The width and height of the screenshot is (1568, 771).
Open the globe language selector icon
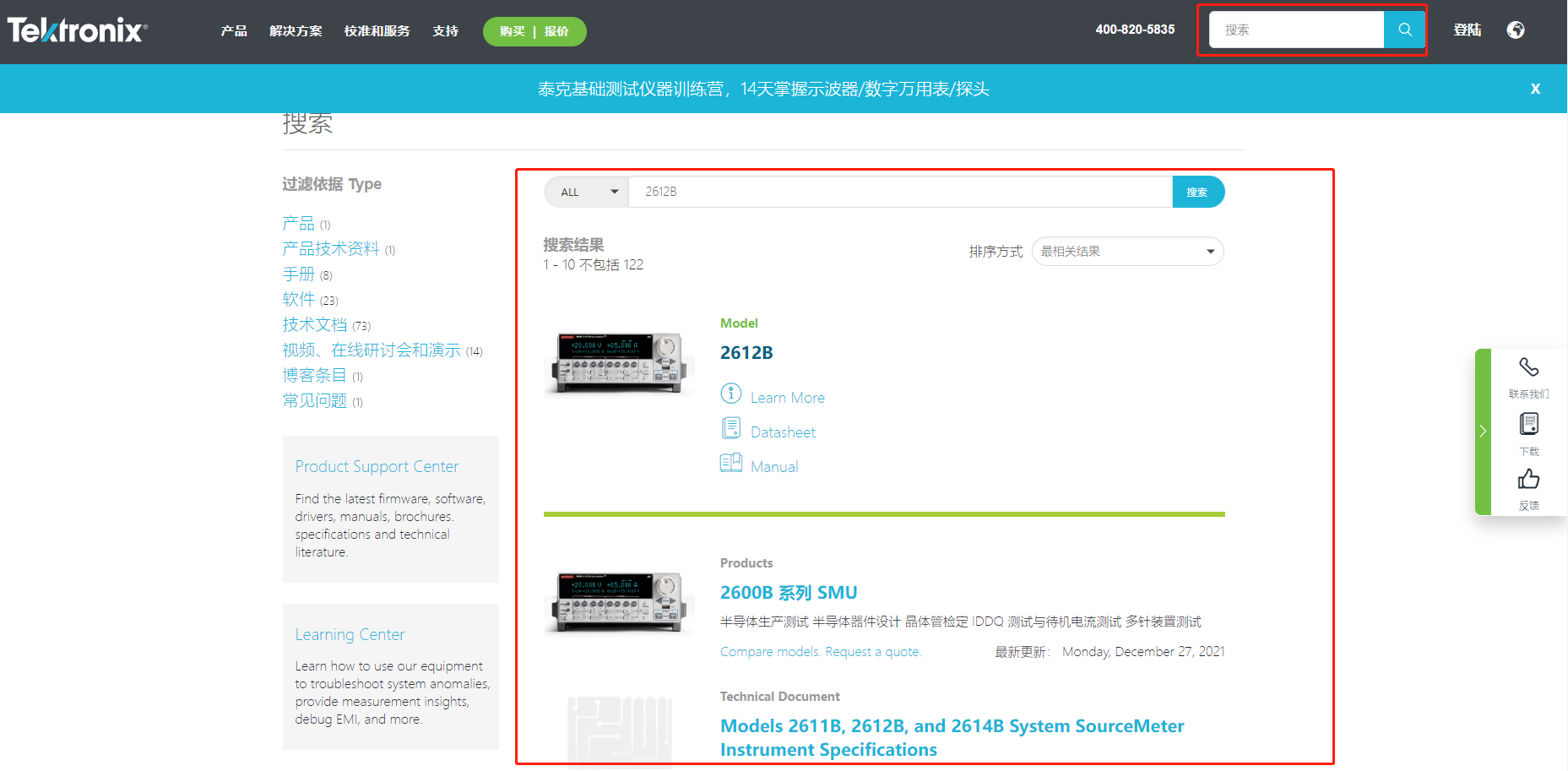point(1516,30)
